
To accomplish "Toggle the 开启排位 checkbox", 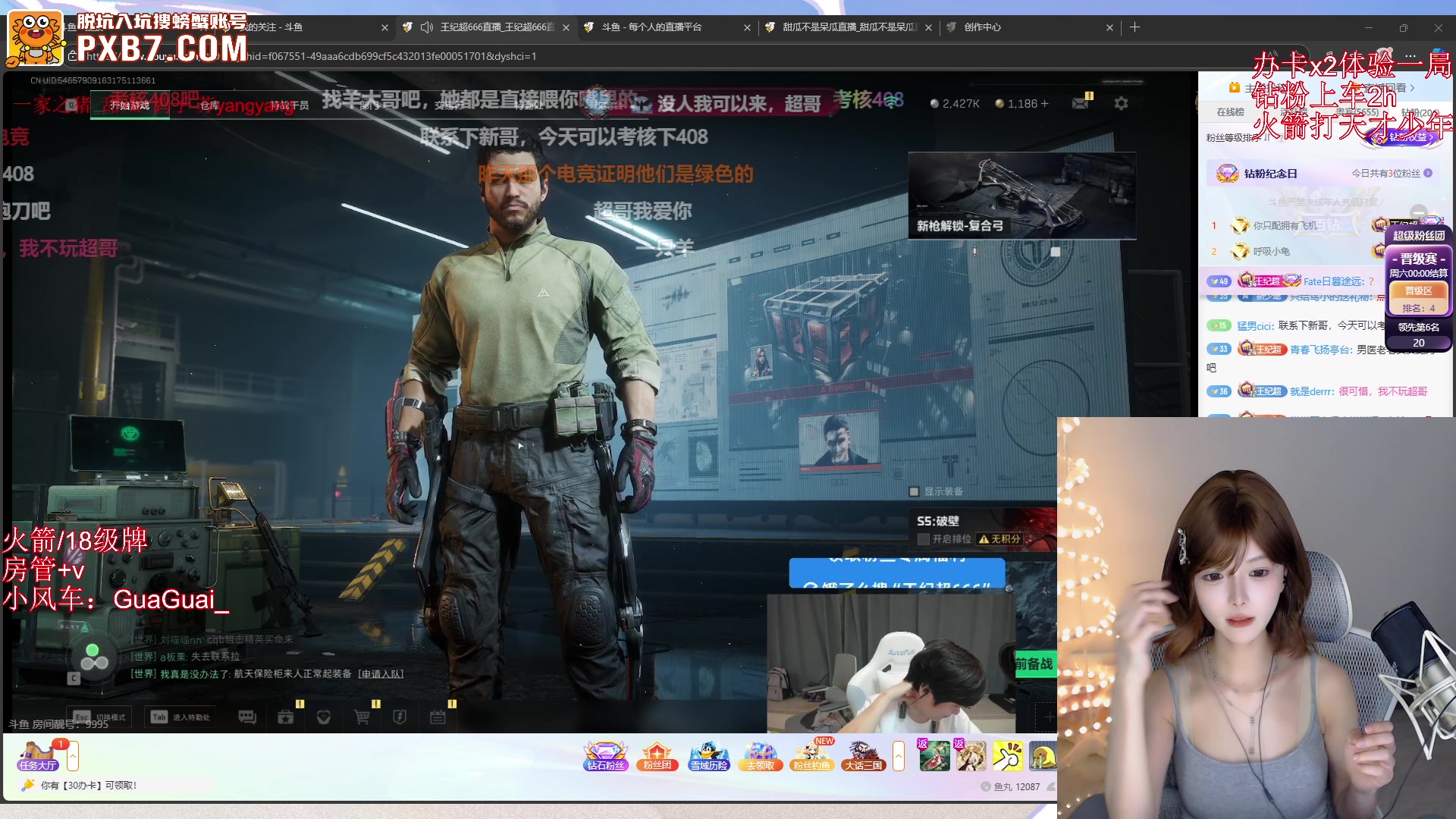I will [923, 539].
